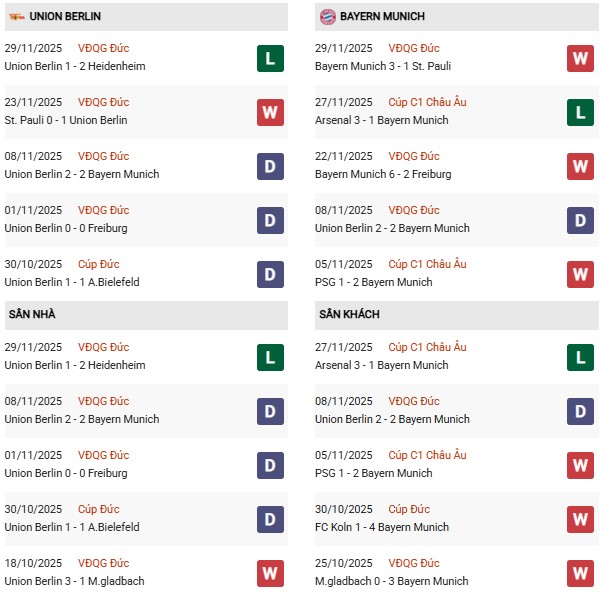Image resolution: width=600 pixels, height=593 pixels.
Task: Select W badge for M.gladbach 0 - 3 Bayern Munich
Action: 581,573
